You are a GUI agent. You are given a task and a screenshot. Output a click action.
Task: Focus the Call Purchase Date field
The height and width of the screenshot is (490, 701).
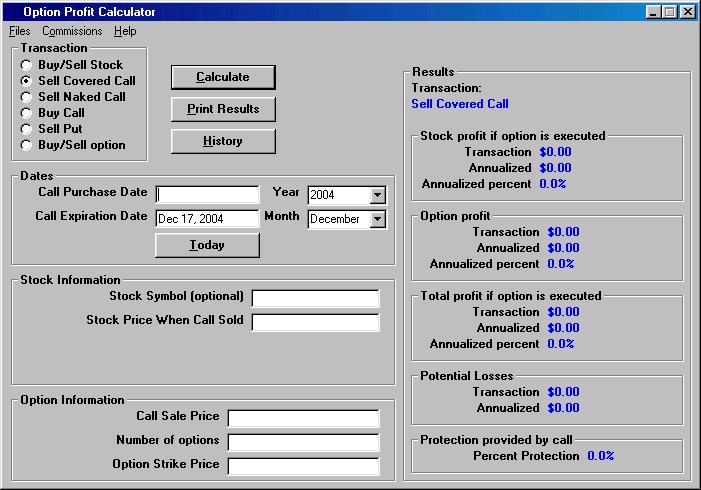coord(207,194)
